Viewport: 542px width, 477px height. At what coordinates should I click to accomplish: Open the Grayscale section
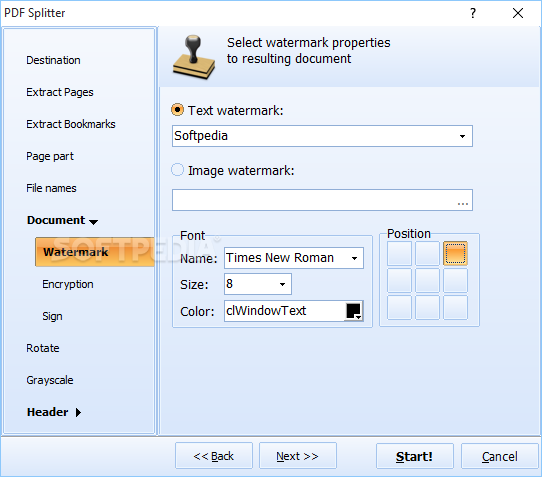click(50, 380)
